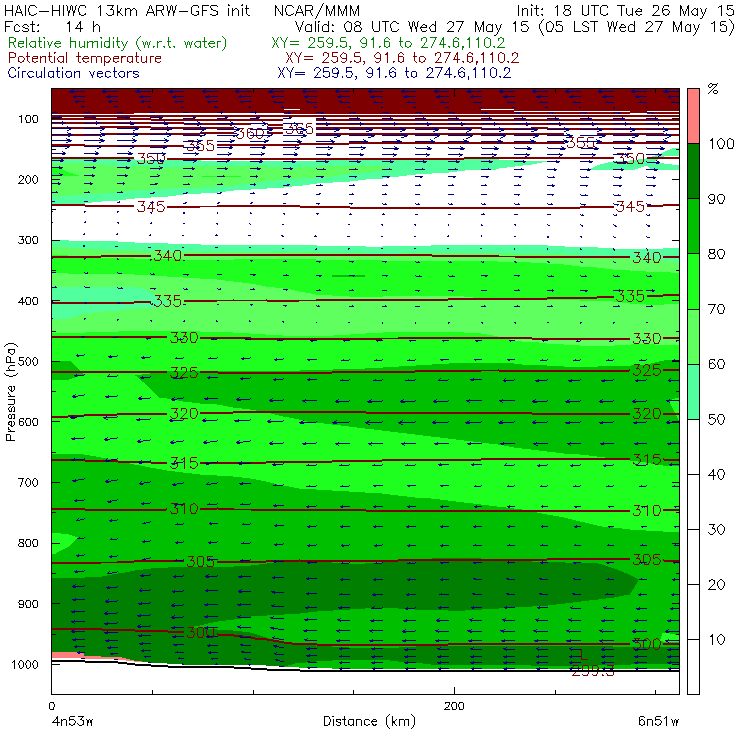Image resolution: width=740 pixels, height=740 pixels.
Task: Click the '600' pressure axis label
Action: (x=28, y=422)
